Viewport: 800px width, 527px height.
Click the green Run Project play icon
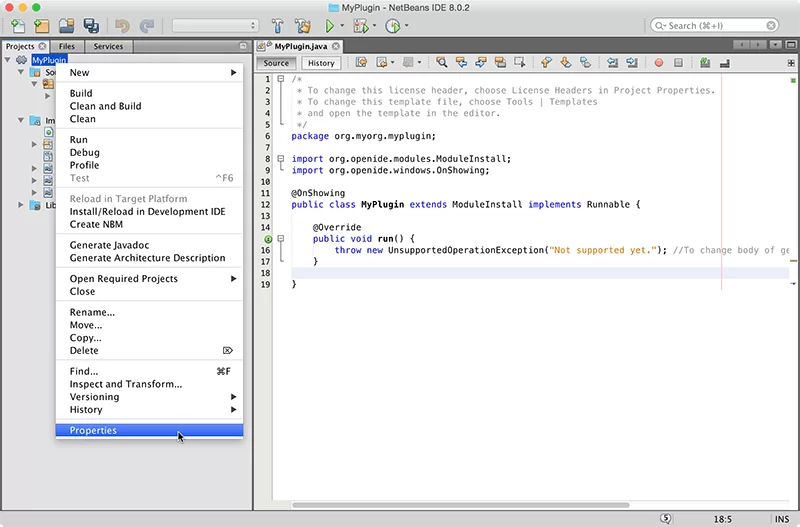tap(330, 26)
